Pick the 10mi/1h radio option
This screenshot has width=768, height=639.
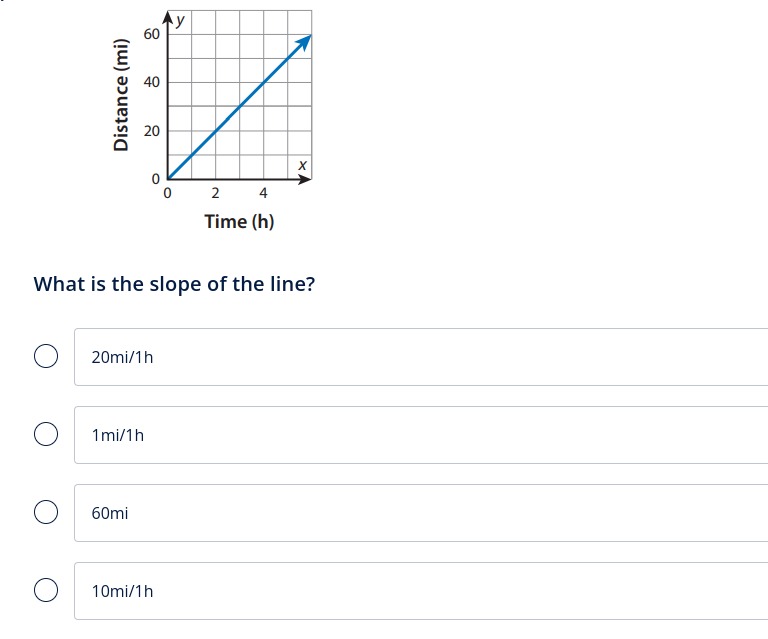tap(46, 590)
